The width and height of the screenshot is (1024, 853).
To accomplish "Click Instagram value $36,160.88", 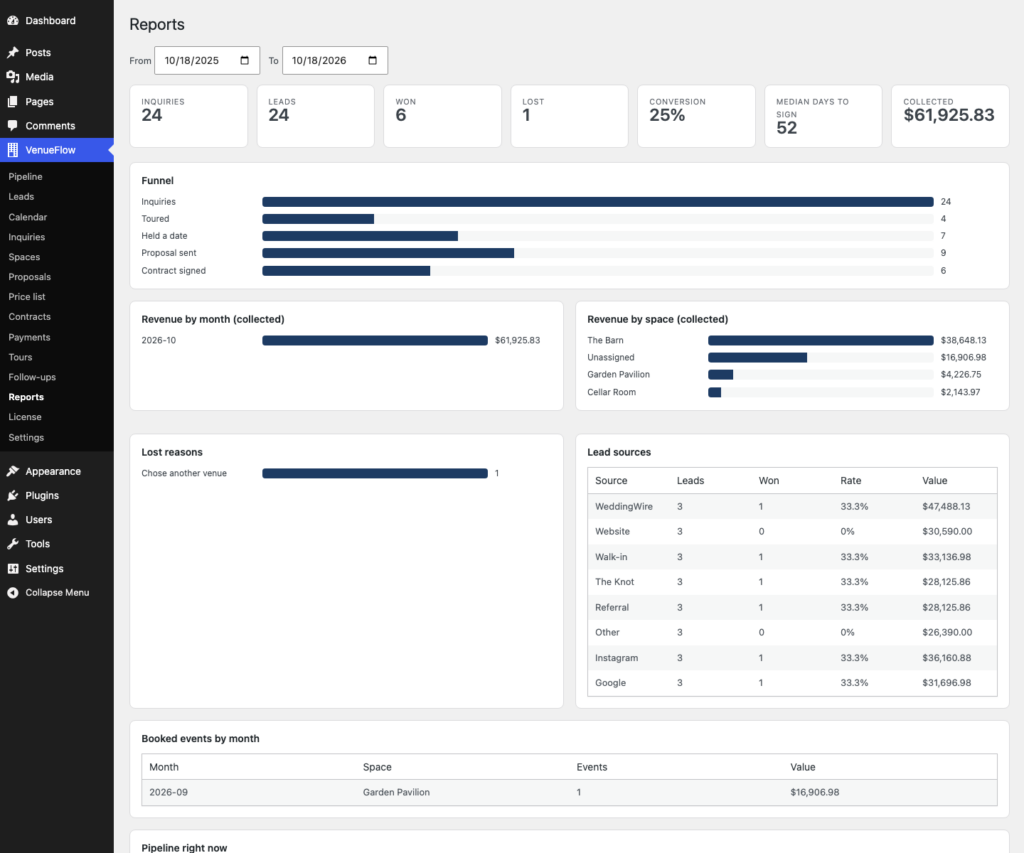I will click(x=946, y=658).
